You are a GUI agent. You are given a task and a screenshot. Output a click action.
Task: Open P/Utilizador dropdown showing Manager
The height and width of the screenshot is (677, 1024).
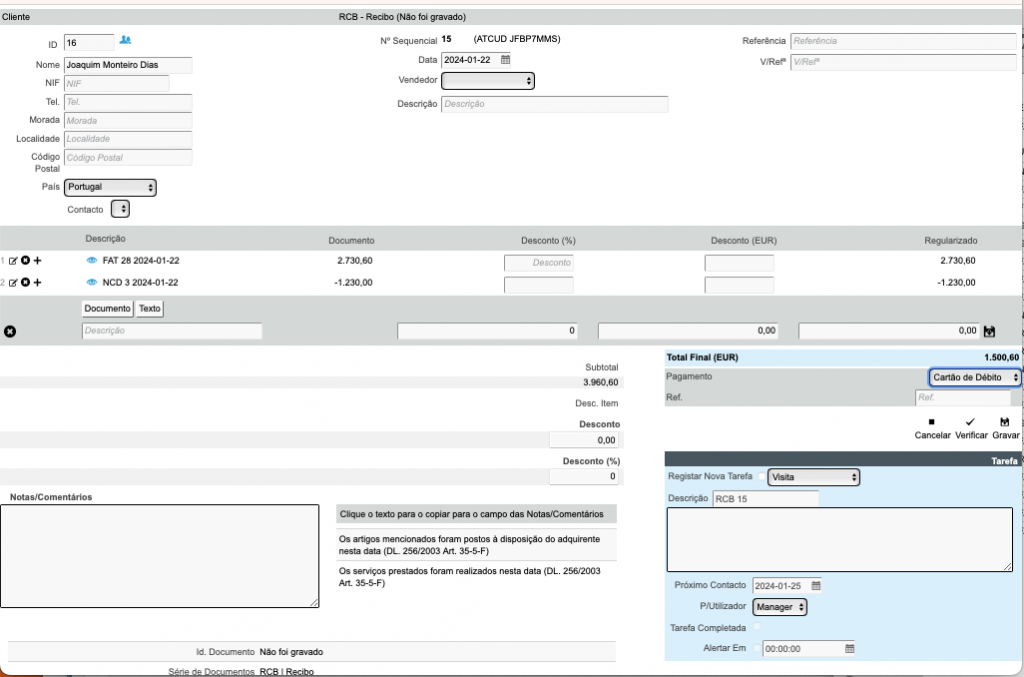[780, 607]
